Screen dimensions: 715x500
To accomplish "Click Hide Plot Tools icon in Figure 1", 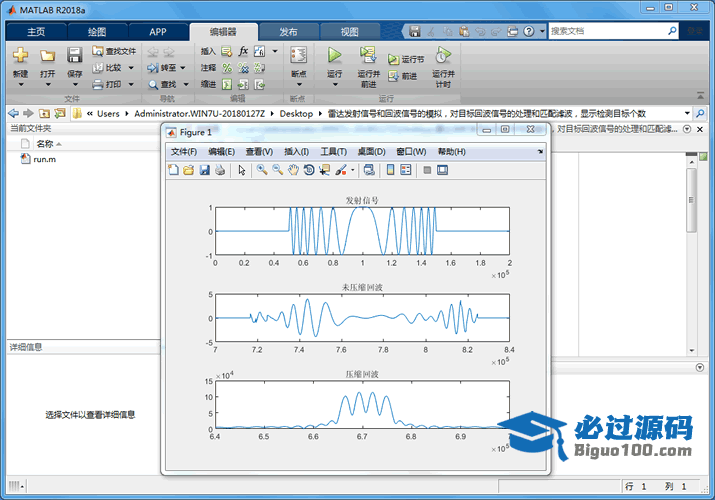I will pyautogui.click(x=427, y=170).
